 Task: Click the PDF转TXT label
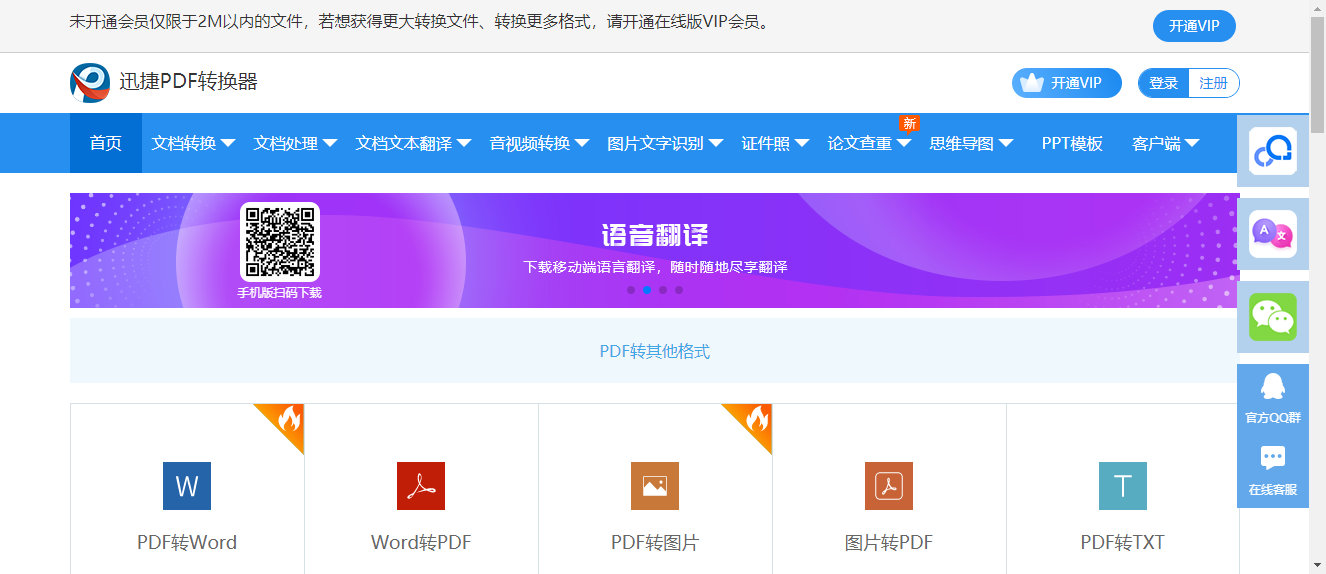tap(1123, 543)
